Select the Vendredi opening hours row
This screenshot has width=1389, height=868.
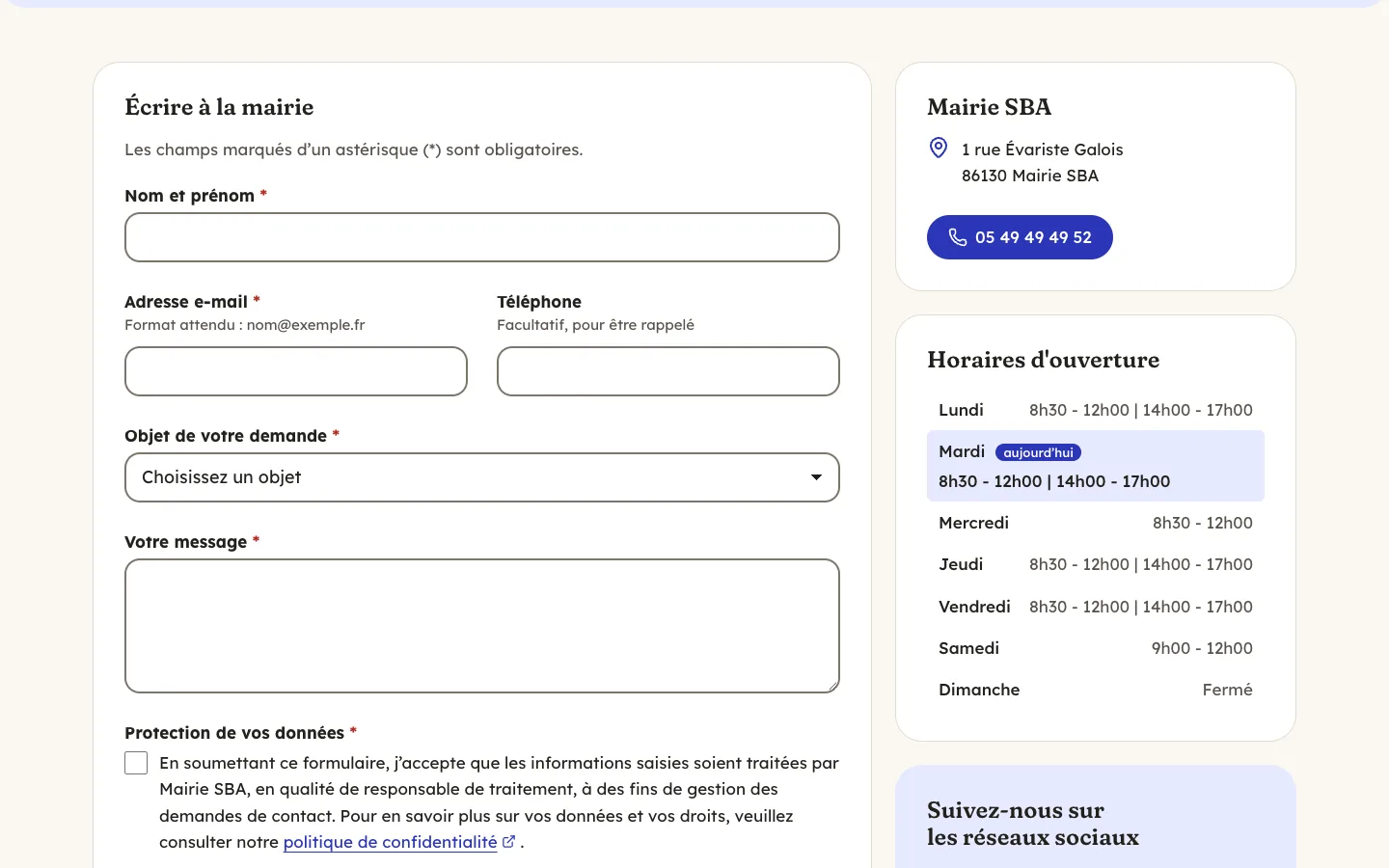(x=1096, y=607)
